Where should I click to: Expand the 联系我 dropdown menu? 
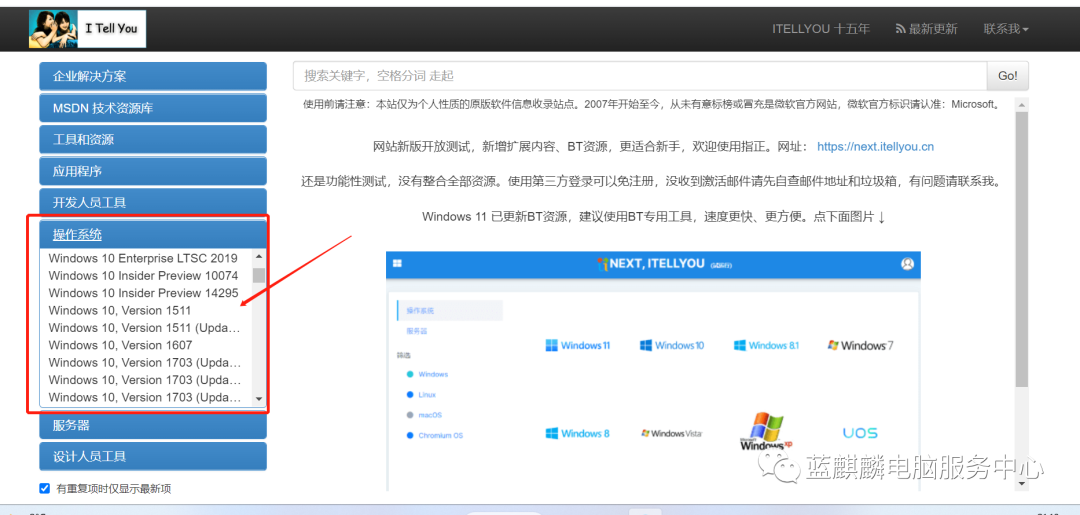click(x=1006, y=29)
